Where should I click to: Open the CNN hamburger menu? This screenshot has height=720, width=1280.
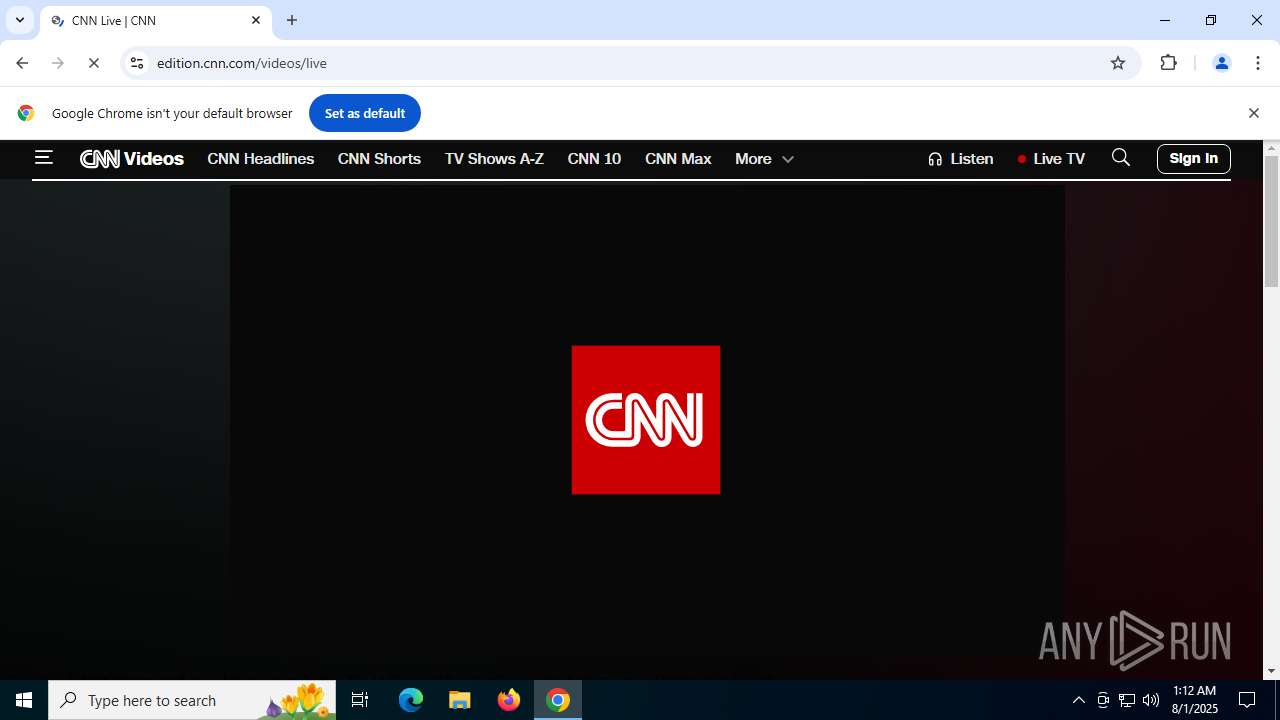tap(43, 158)
